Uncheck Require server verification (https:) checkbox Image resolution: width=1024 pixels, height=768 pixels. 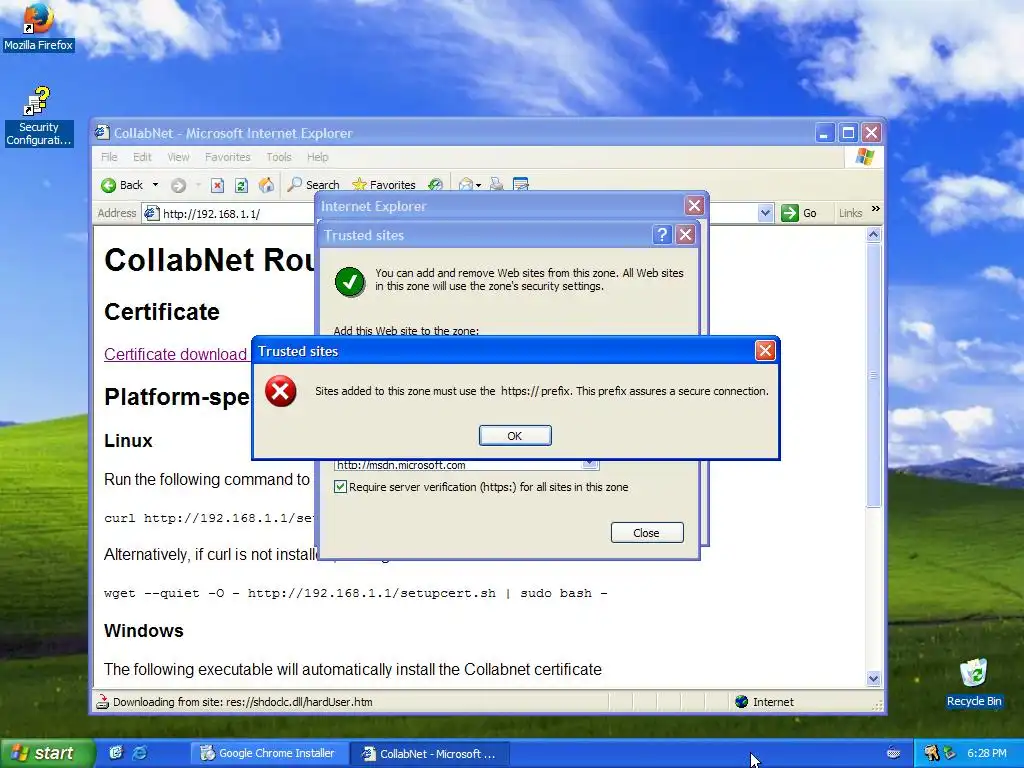coord(340,487)
